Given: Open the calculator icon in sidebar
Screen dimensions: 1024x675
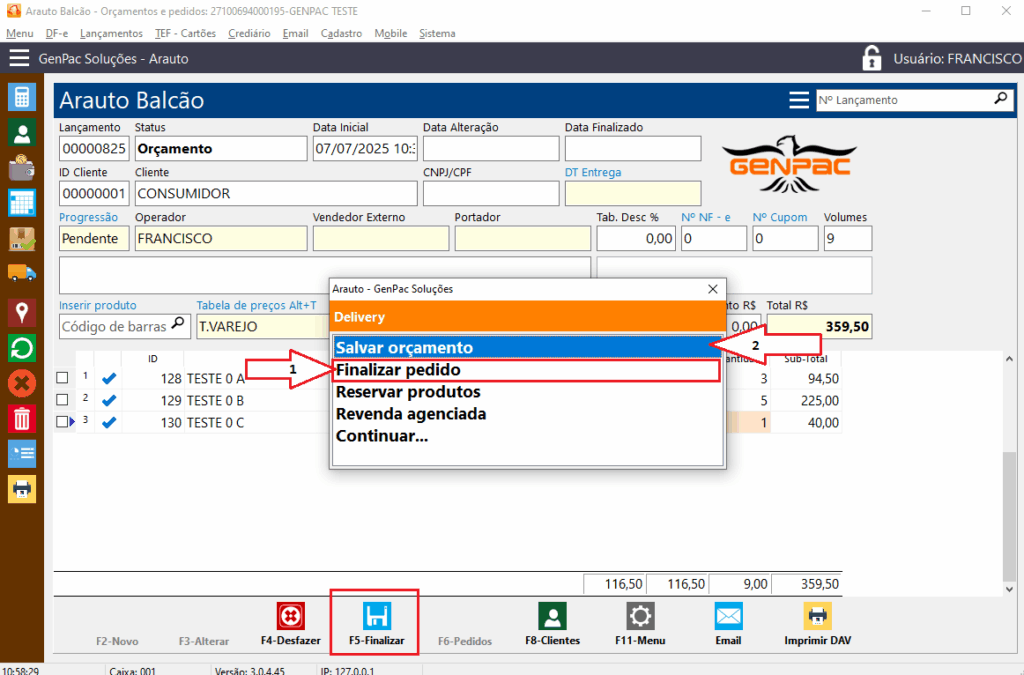Looking at the screenshot, I should point(21,97).
